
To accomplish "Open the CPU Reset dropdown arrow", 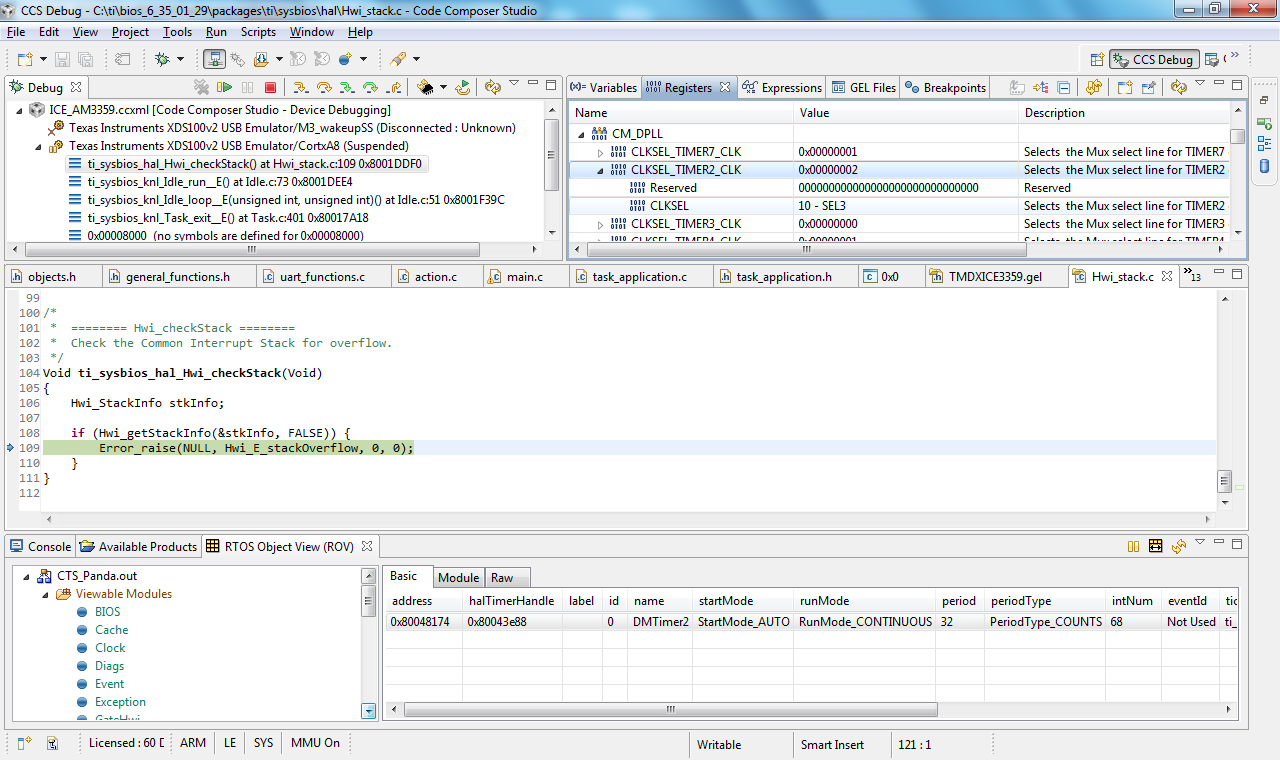I will click(x=441, y=88).
